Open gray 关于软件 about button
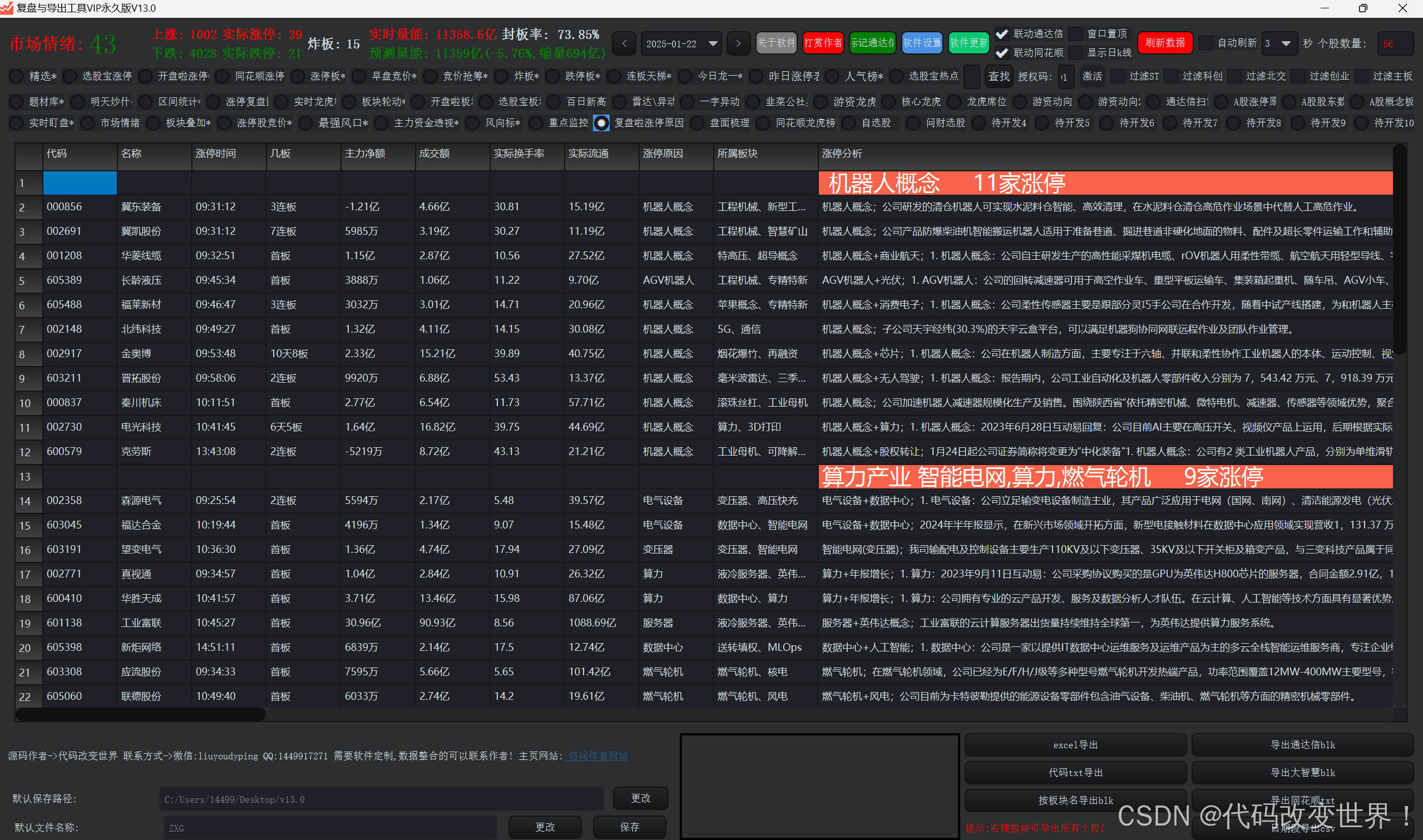 pos(776,43)
